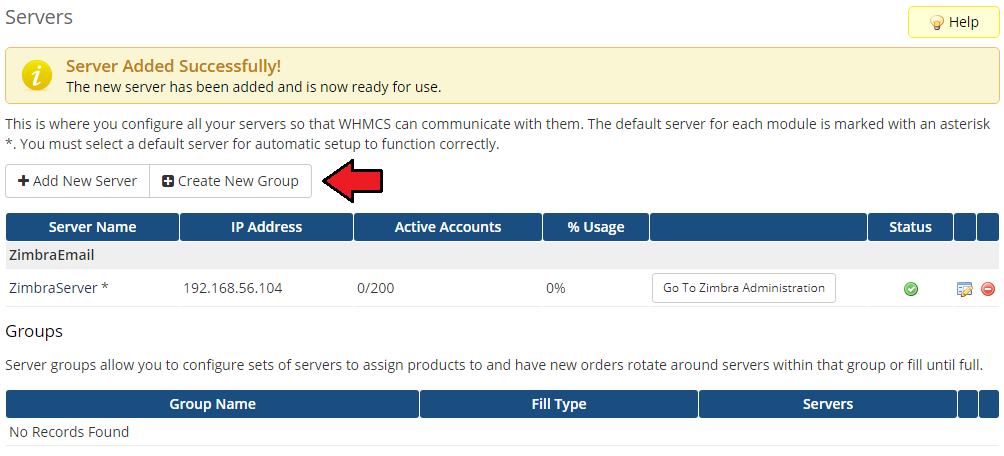Delete ZimbraServer with the red icon
1004x456 pixels.
(x=987, y=289)
